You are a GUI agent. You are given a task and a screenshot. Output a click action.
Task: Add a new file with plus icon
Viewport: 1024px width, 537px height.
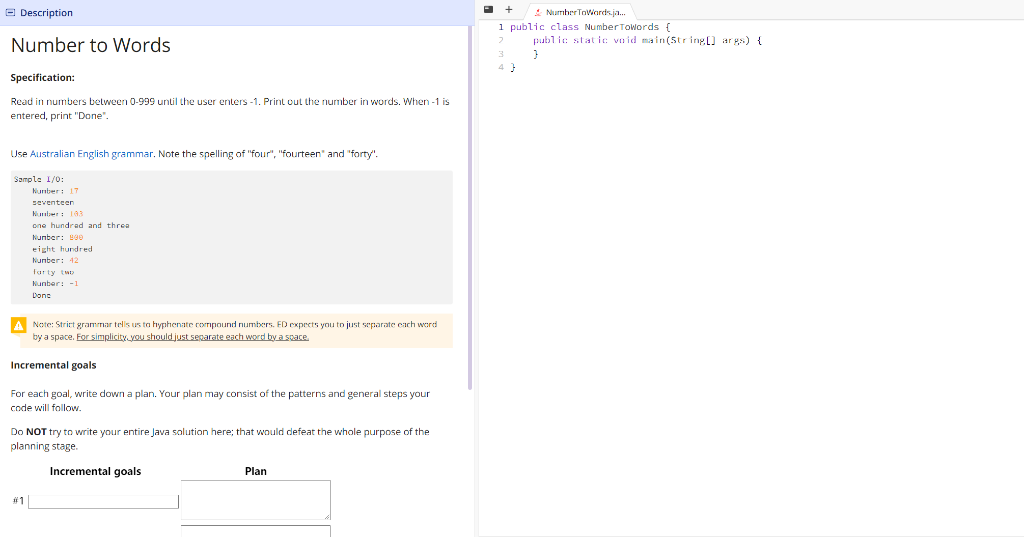(509, 9)
